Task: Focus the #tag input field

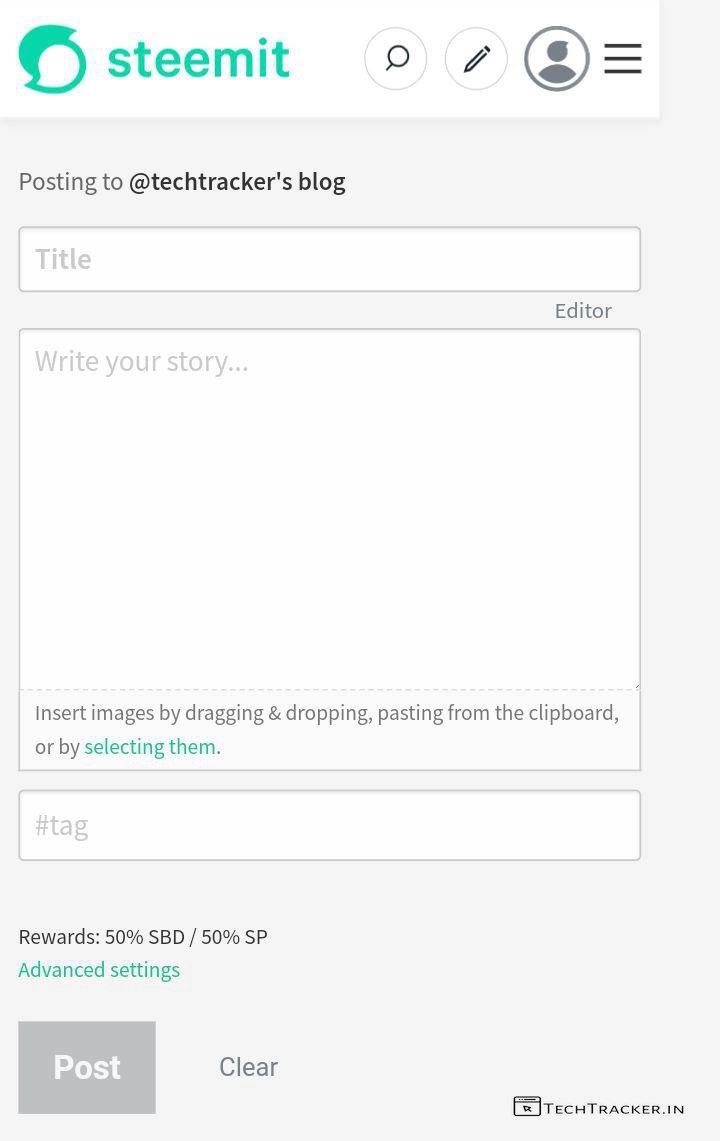Action: (329, 825)
